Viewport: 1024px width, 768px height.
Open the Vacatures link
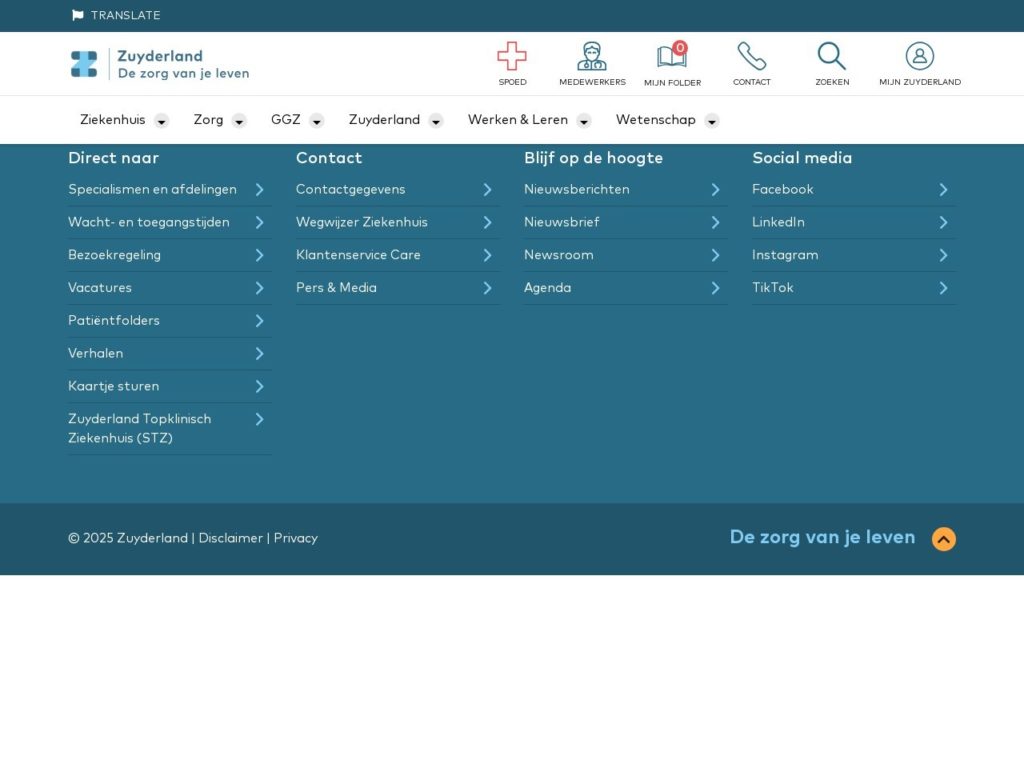tap(100, 288)
